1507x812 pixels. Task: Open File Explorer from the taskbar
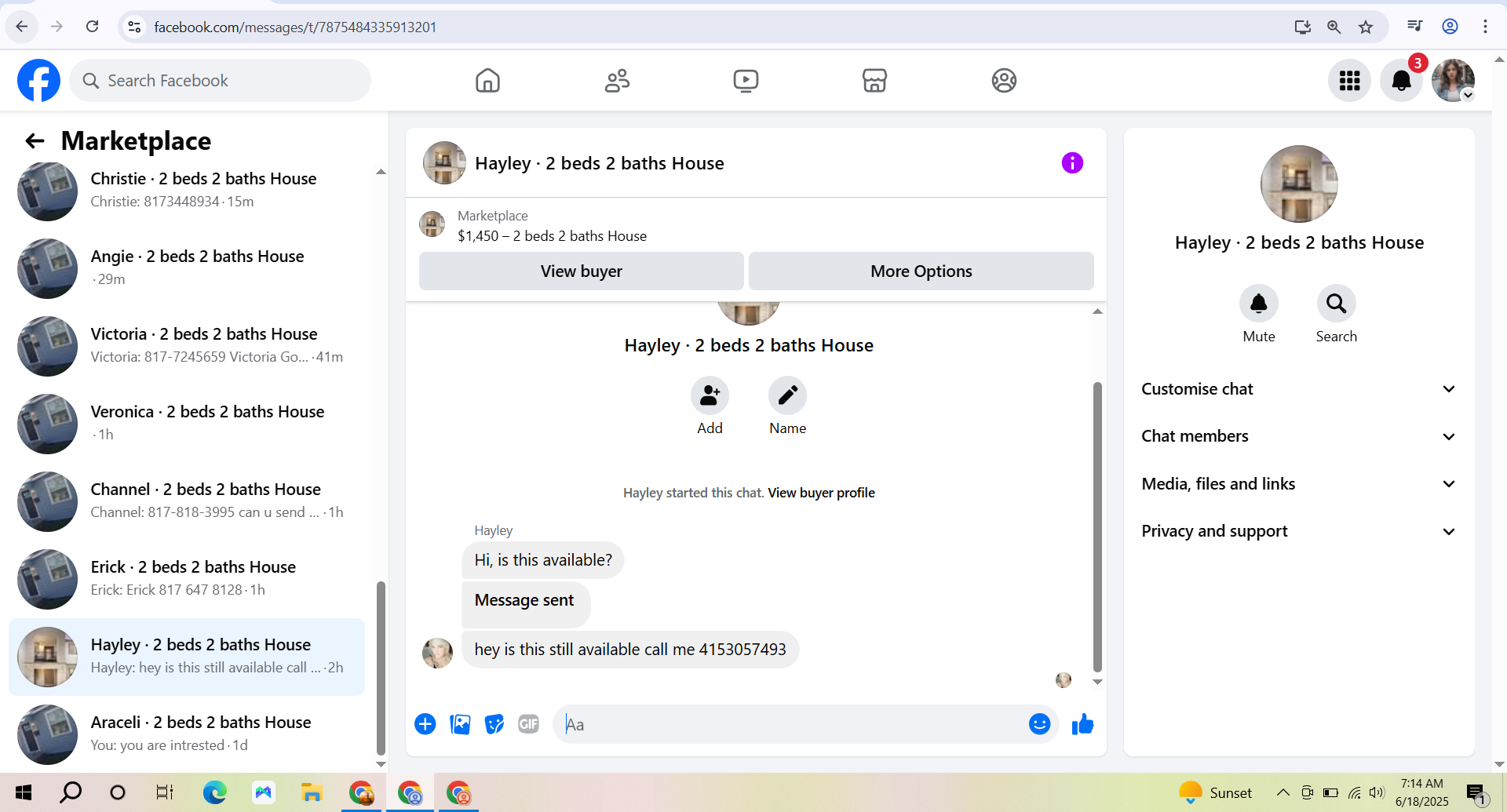point(312,792)
